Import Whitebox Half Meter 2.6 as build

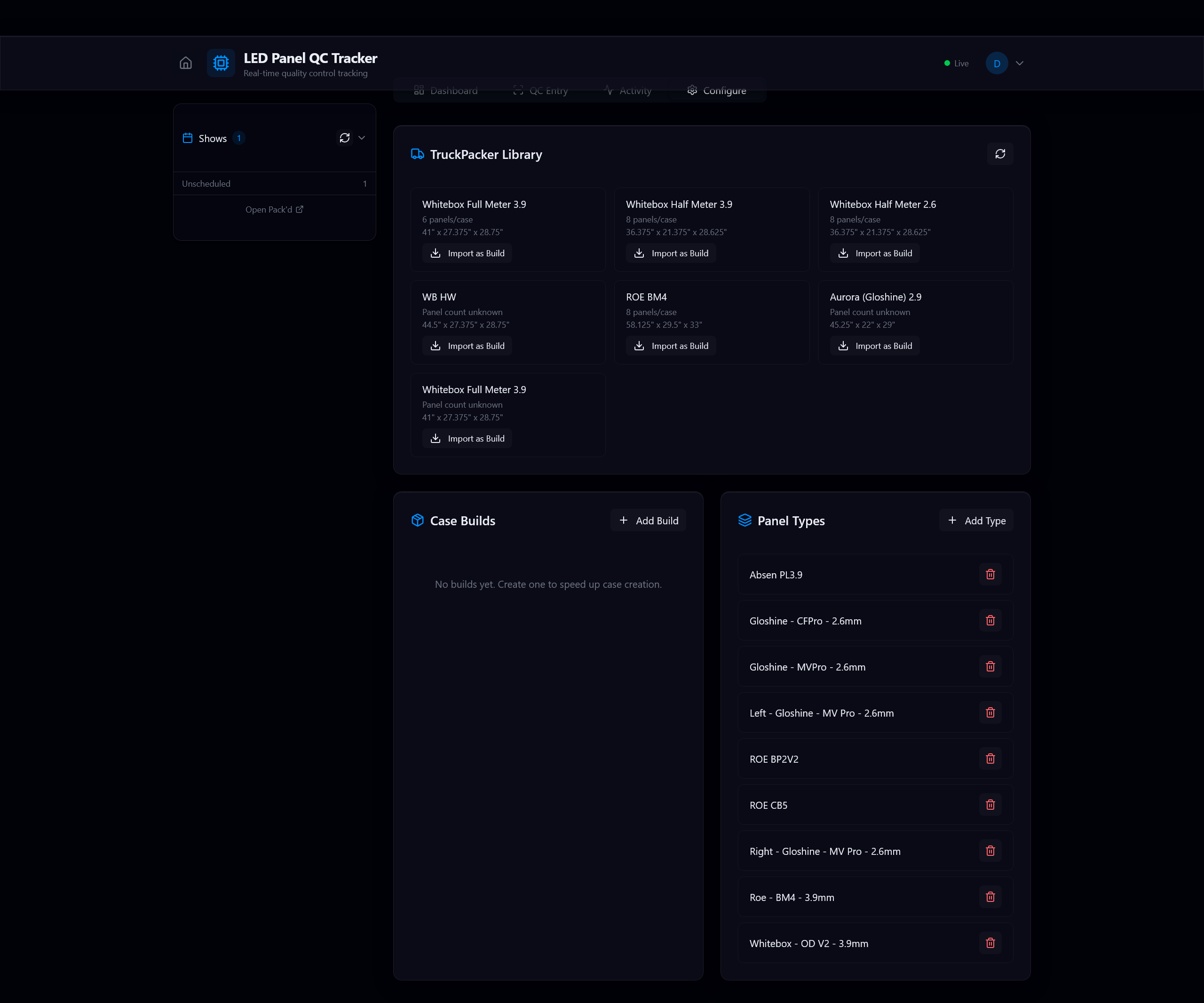click(x=875, y=253)
